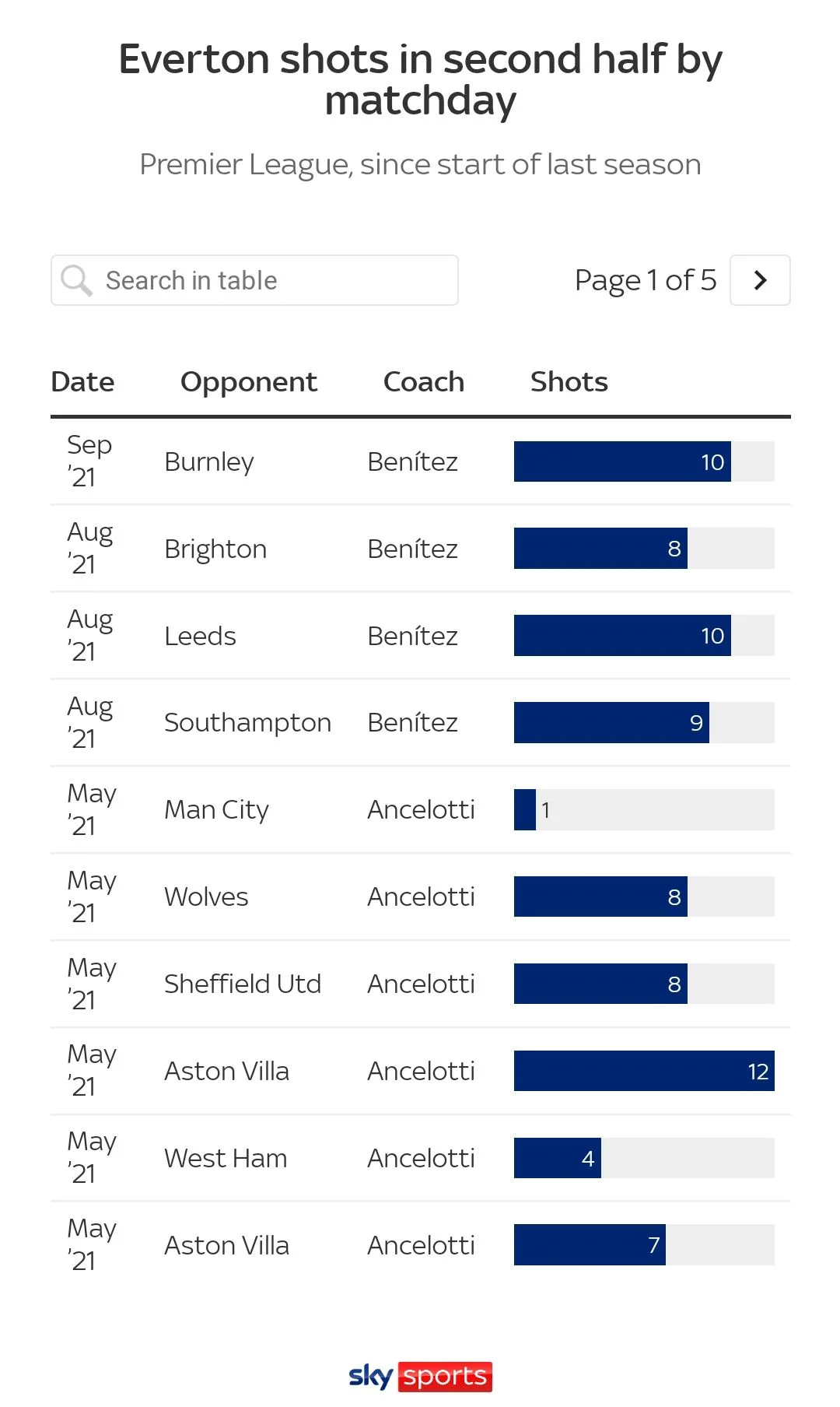The image size is (840, 1407).
Task: Click the Leeds opponent cell
Action: point(200,636)
